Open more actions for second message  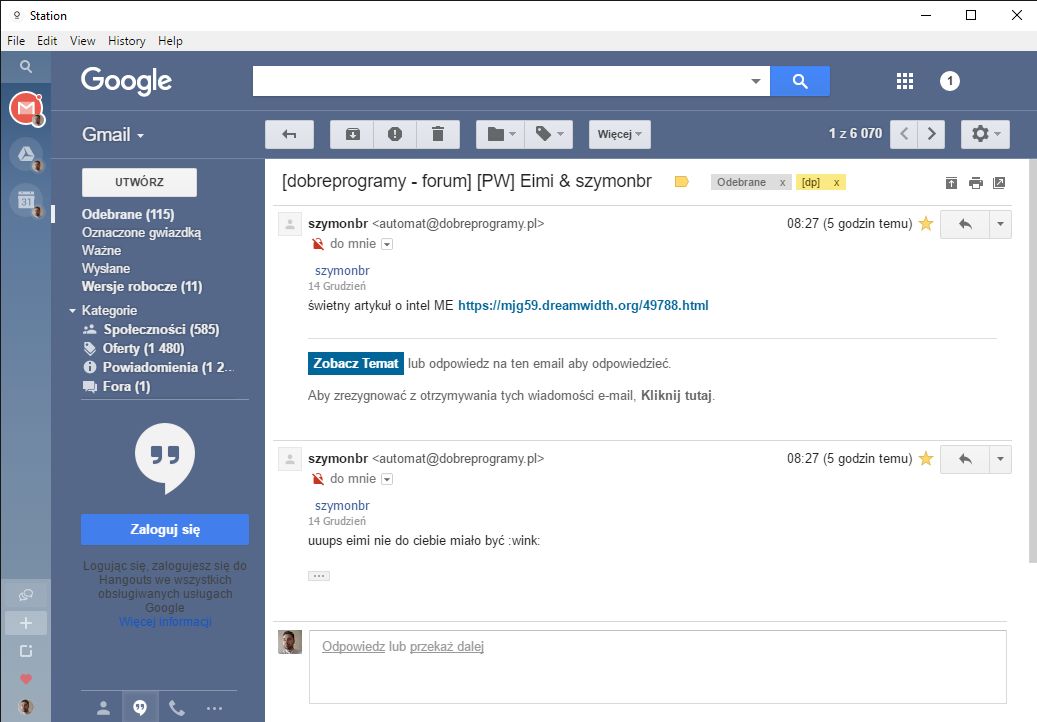(1001, 459)
